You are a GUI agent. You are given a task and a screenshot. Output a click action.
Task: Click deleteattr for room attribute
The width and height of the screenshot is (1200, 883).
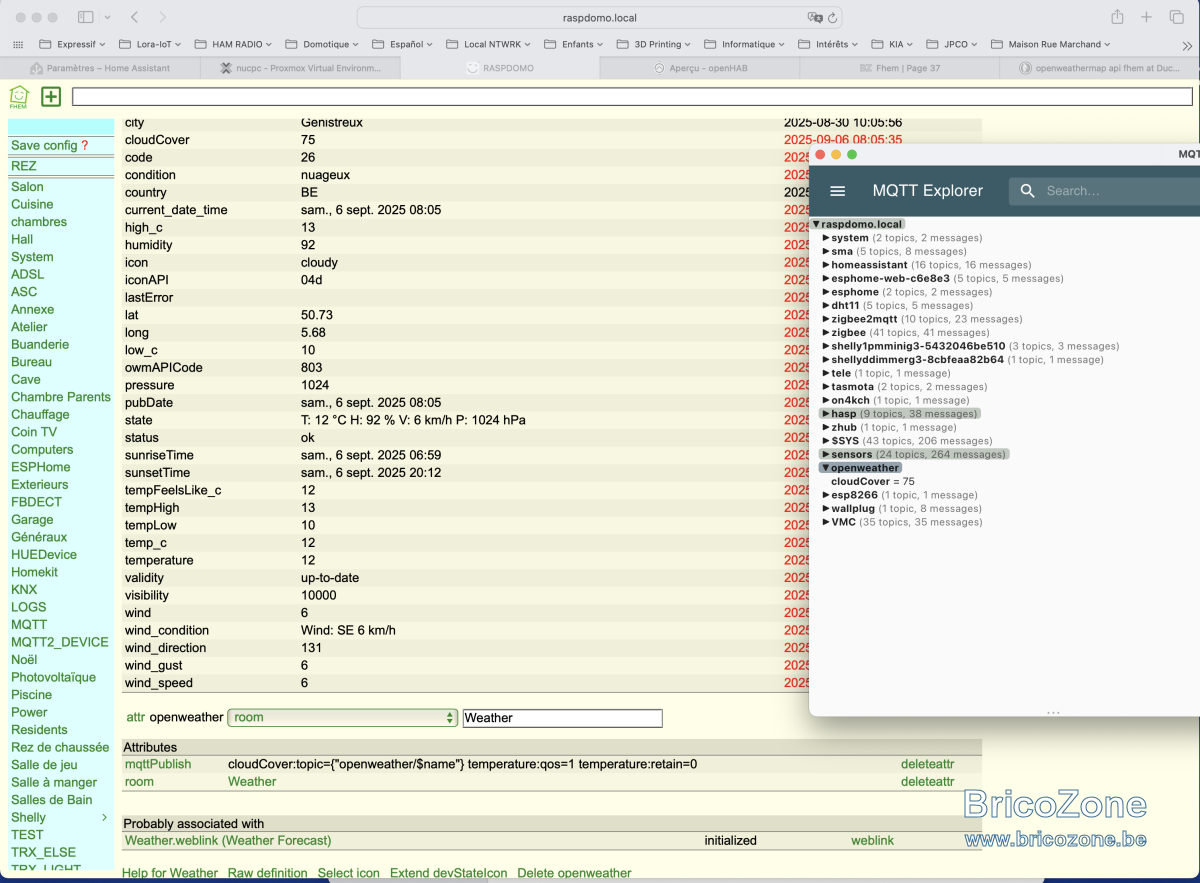(x=927, y=782)
